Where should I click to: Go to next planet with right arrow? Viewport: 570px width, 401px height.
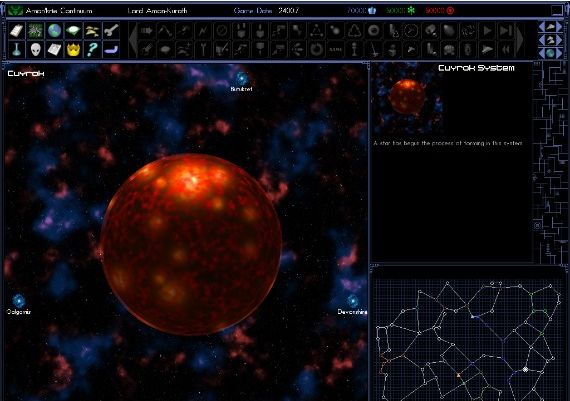[559, 53]
